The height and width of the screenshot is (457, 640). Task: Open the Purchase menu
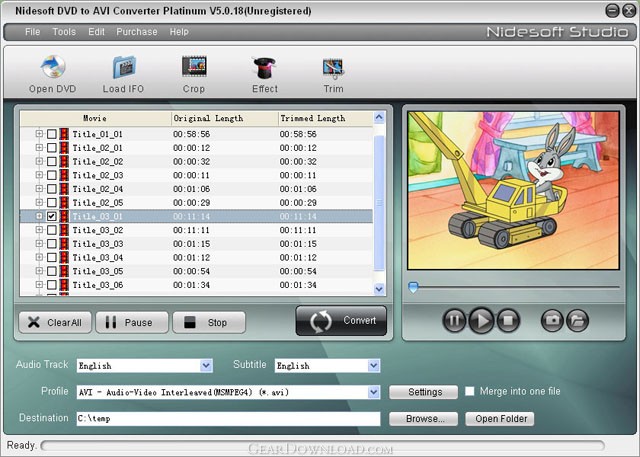[137, 32]
